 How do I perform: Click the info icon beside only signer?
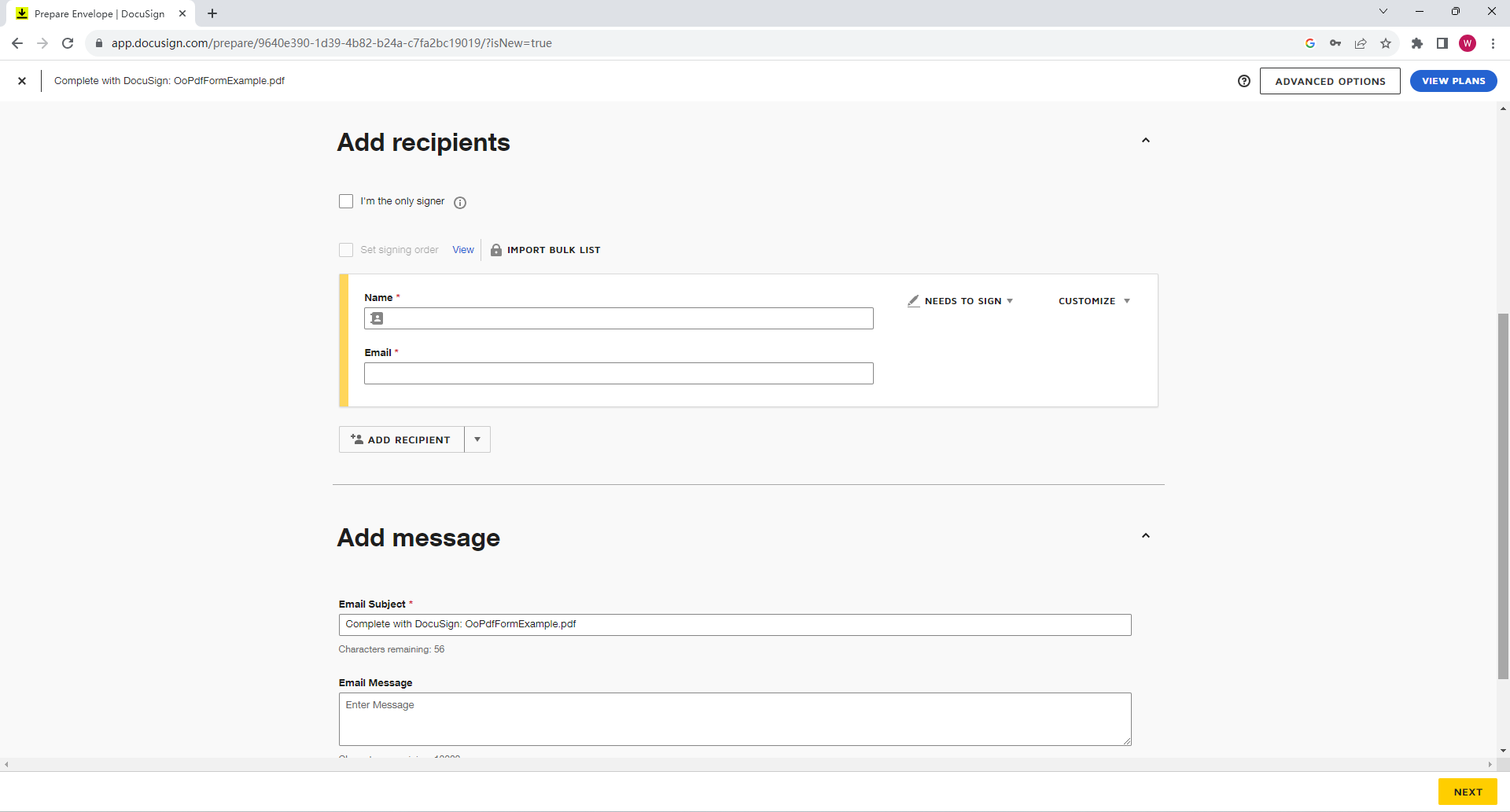(x=460, y=203)
